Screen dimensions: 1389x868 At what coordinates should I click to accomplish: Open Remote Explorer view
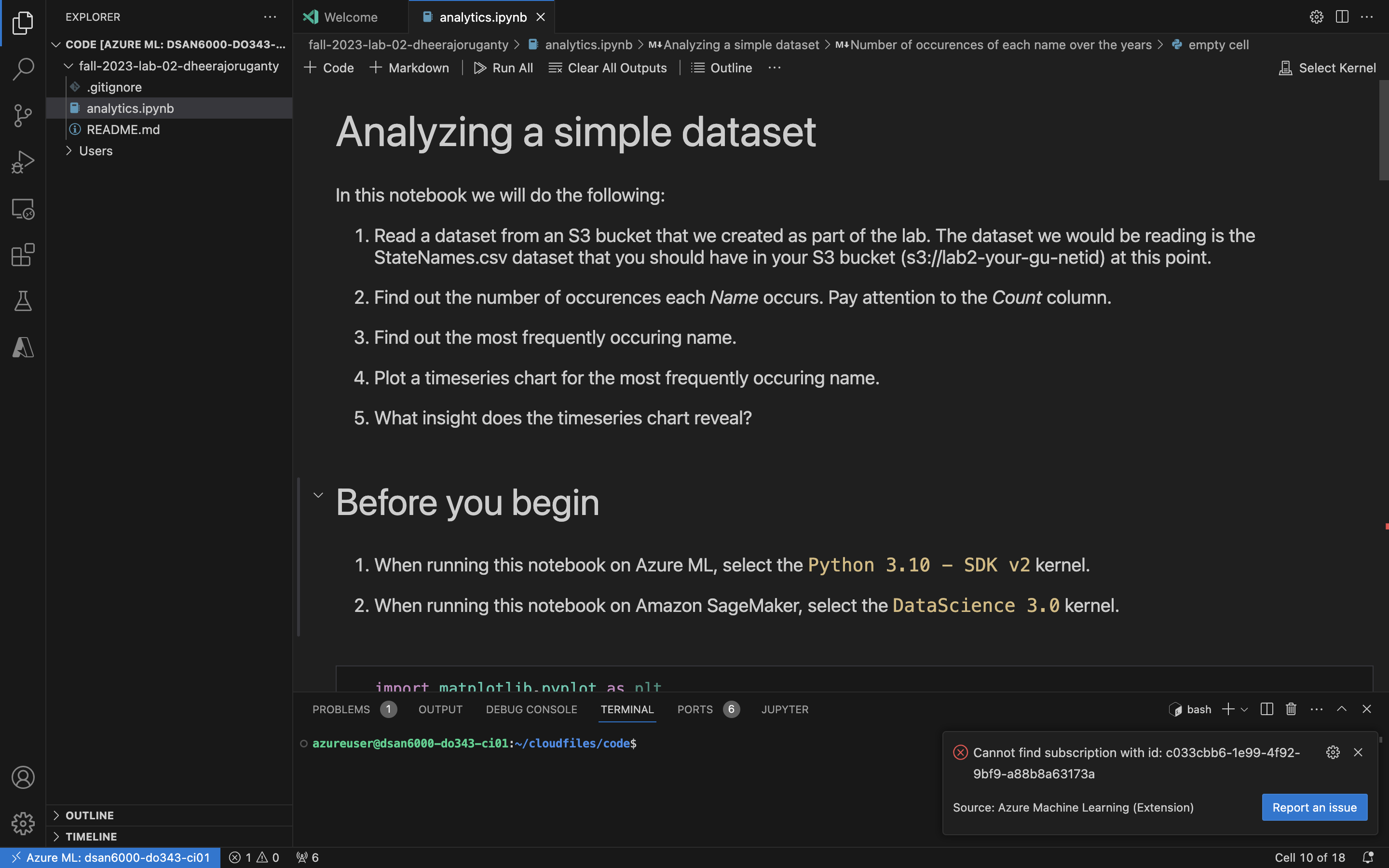[23, 209]
